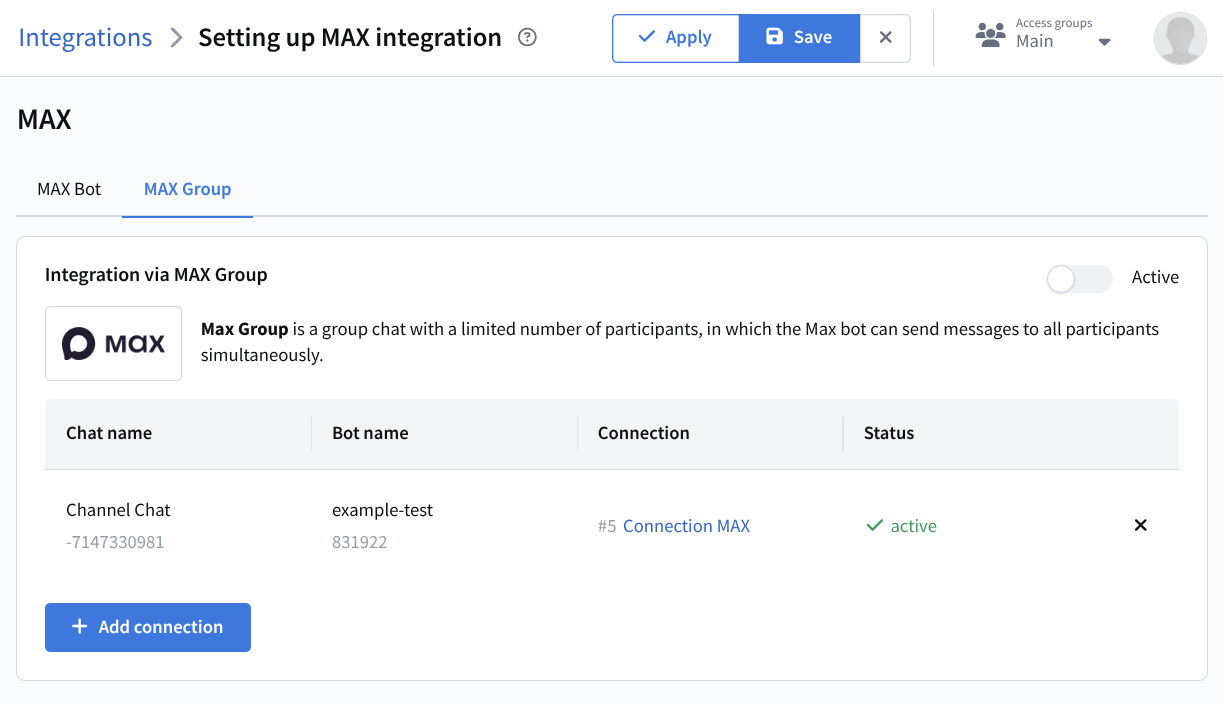The height and width of the screenshot is (704, 1223).
Task: Click the Status column header
Action: (x=889, y=433)
